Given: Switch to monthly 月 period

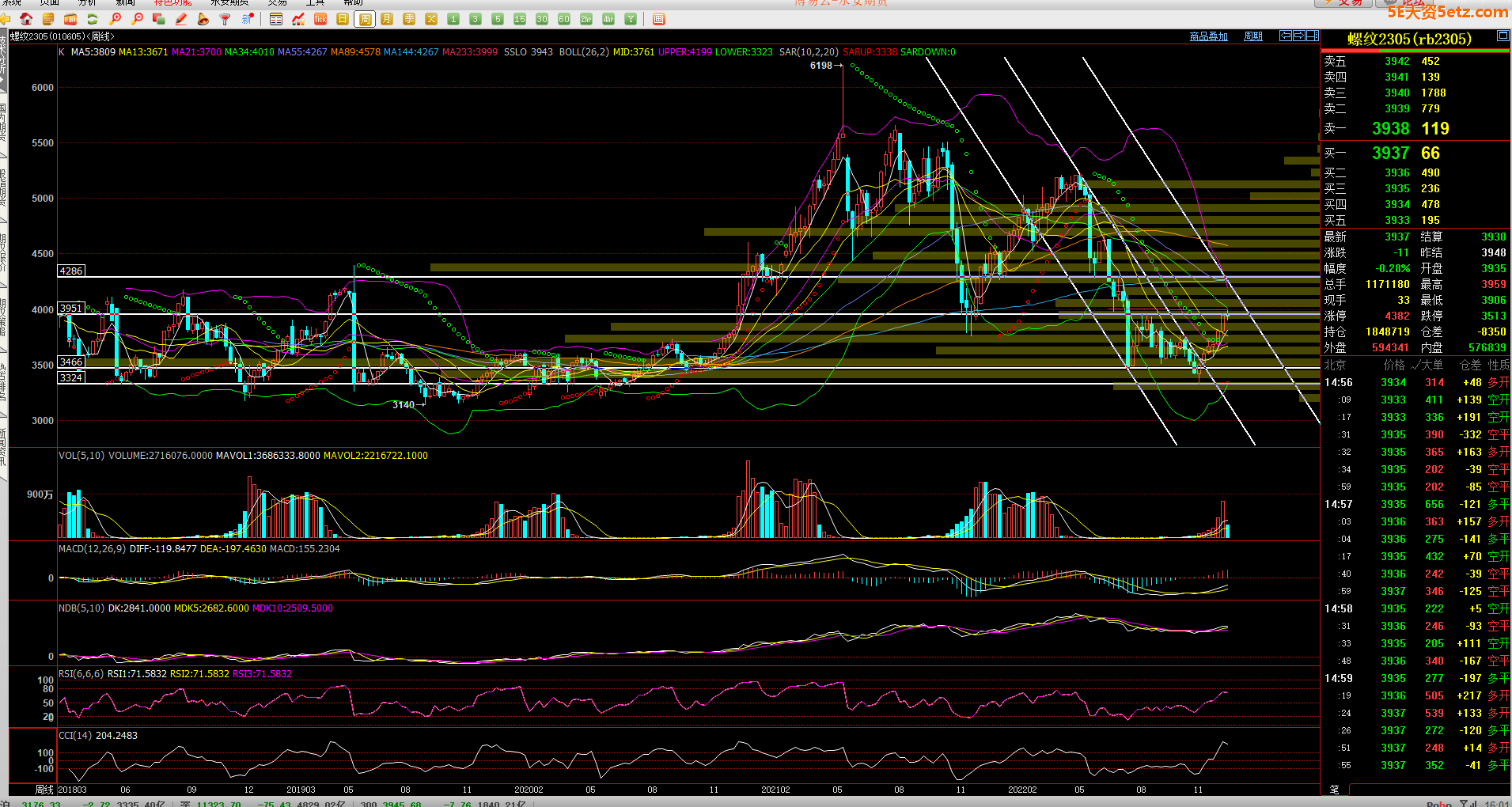Looking at the screenshot, I should click(x=387, y=19).
